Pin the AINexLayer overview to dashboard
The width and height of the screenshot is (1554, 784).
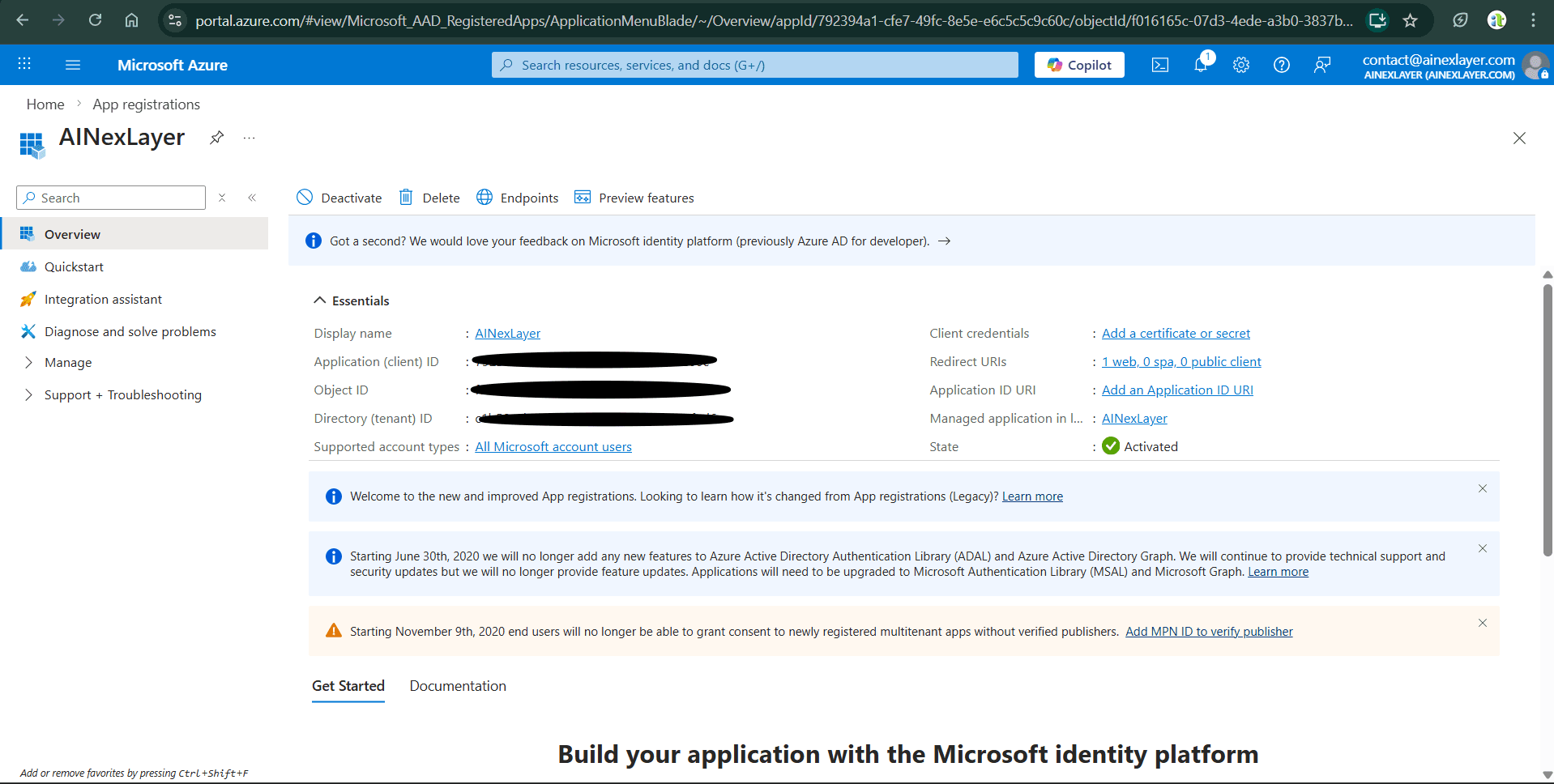[216, 138]
